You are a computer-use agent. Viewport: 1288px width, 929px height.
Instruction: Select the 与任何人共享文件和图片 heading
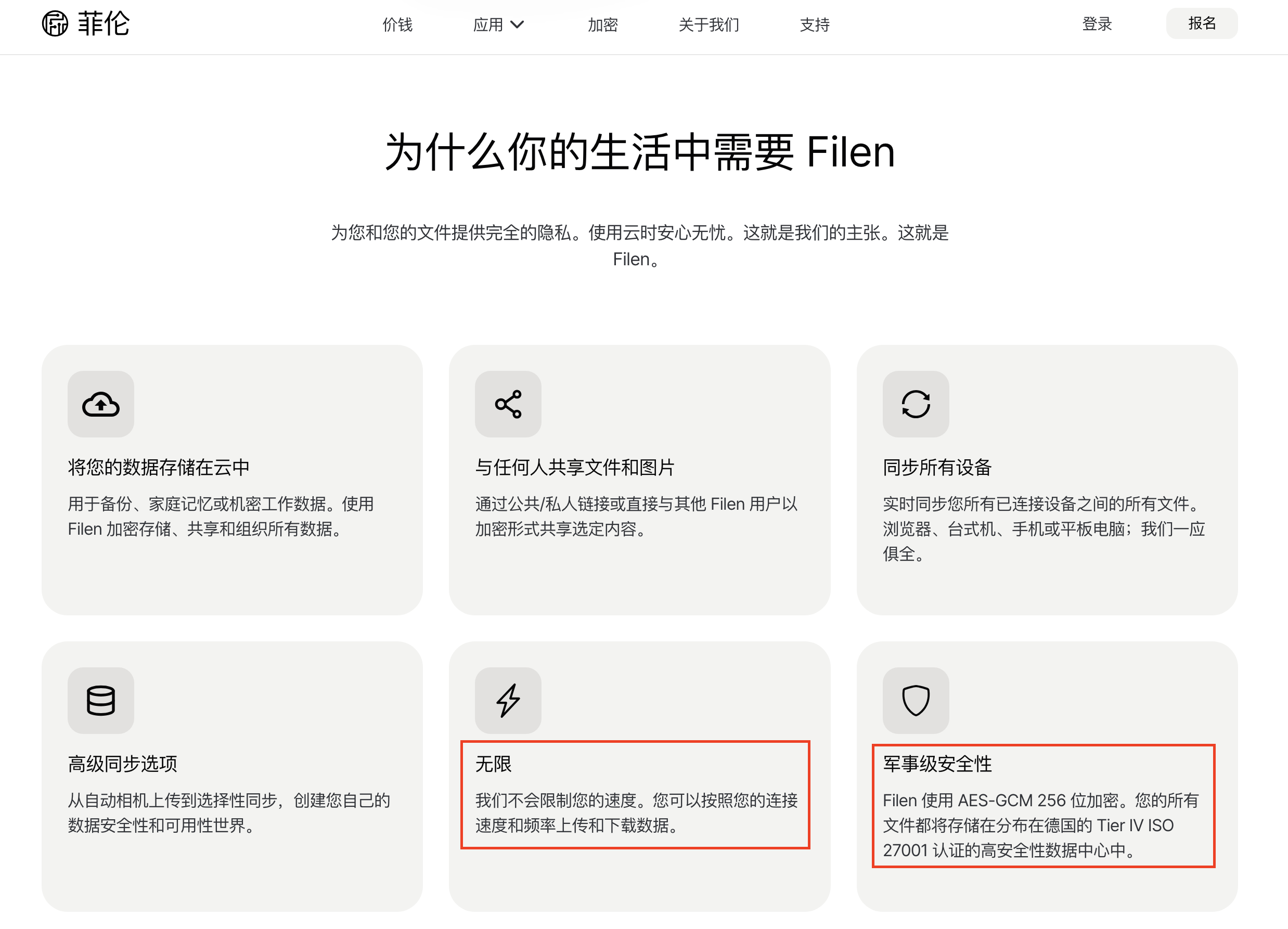click(x=575, y=467)
